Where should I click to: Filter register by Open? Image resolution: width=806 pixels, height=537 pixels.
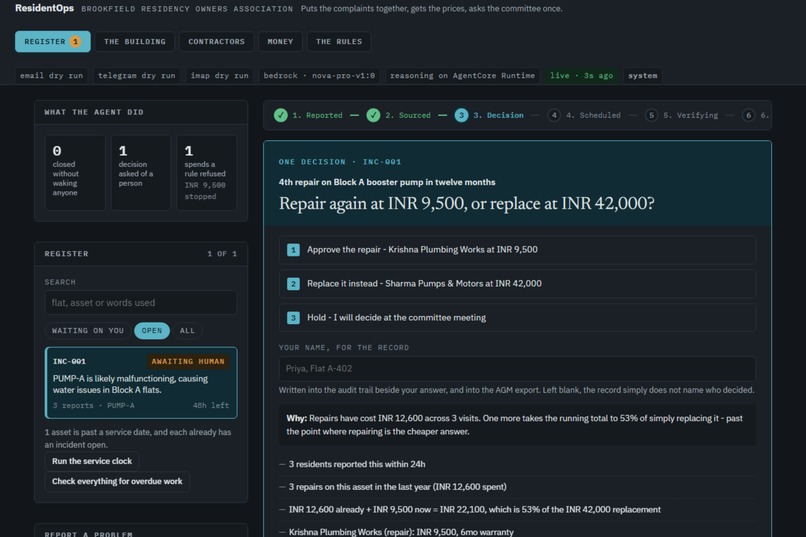(152, 330)
